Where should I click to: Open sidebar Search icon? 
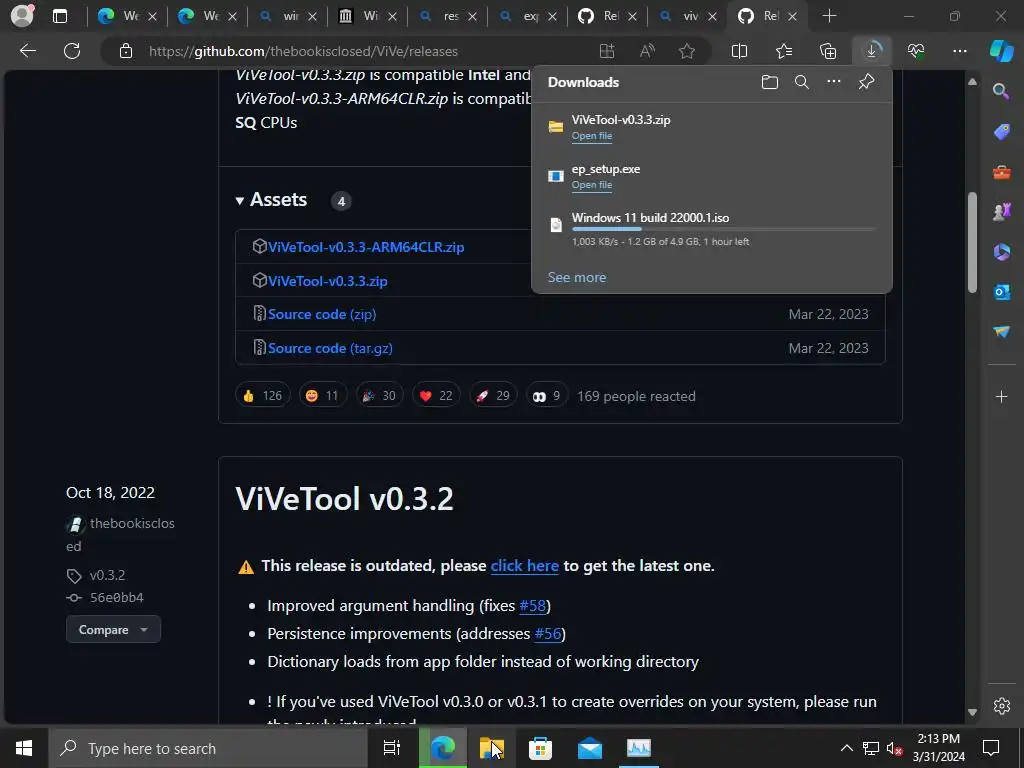point(1001,91)
